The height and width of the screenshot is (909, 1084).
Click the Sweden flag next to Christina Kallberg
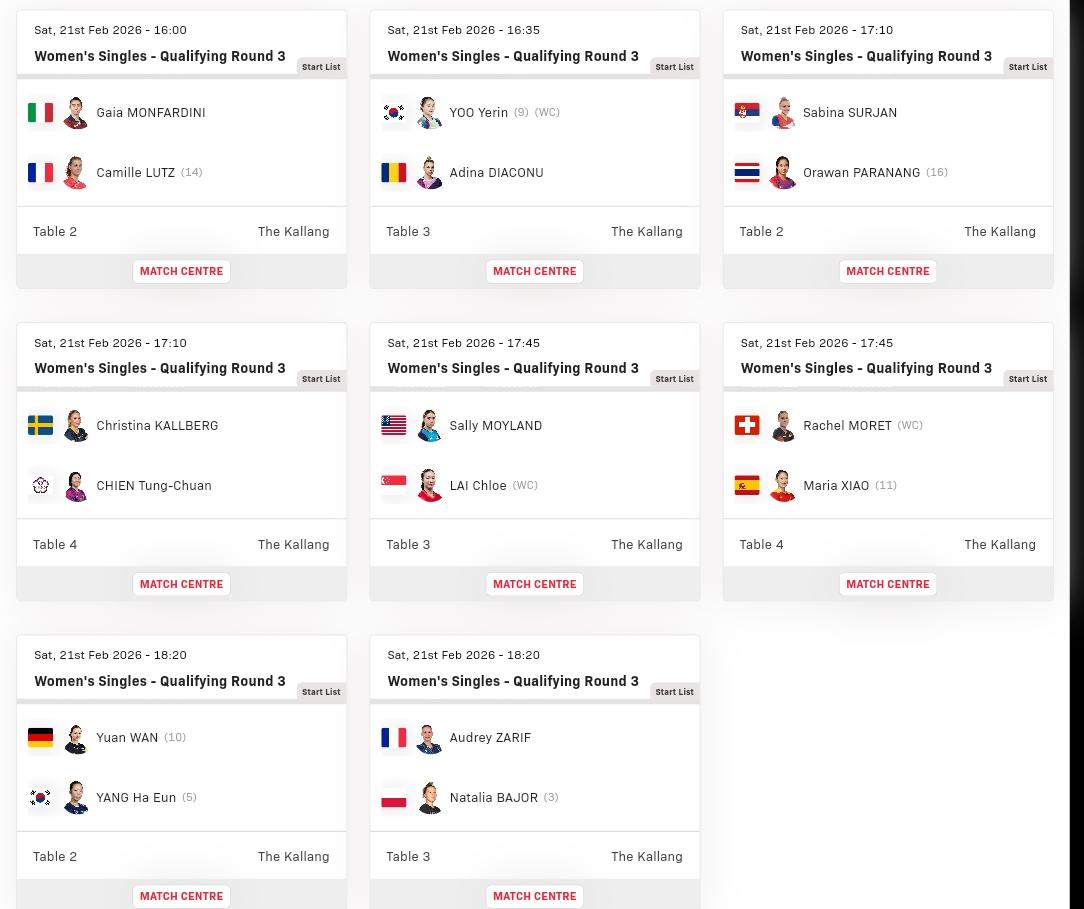click(x=40, y=426)
